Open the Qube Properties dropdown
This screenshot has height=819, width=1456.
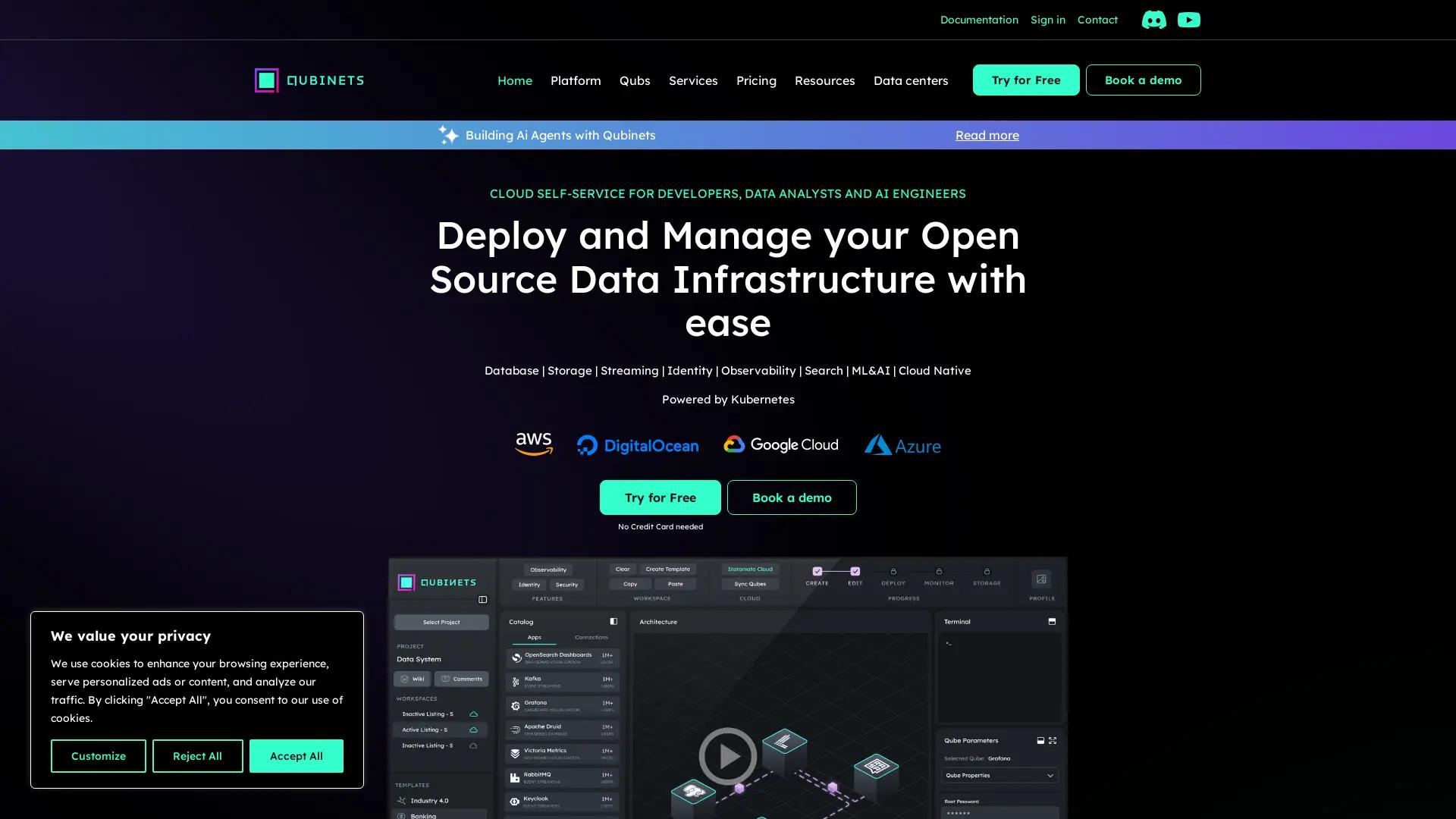pyautogui.click(x=999, y=776)
